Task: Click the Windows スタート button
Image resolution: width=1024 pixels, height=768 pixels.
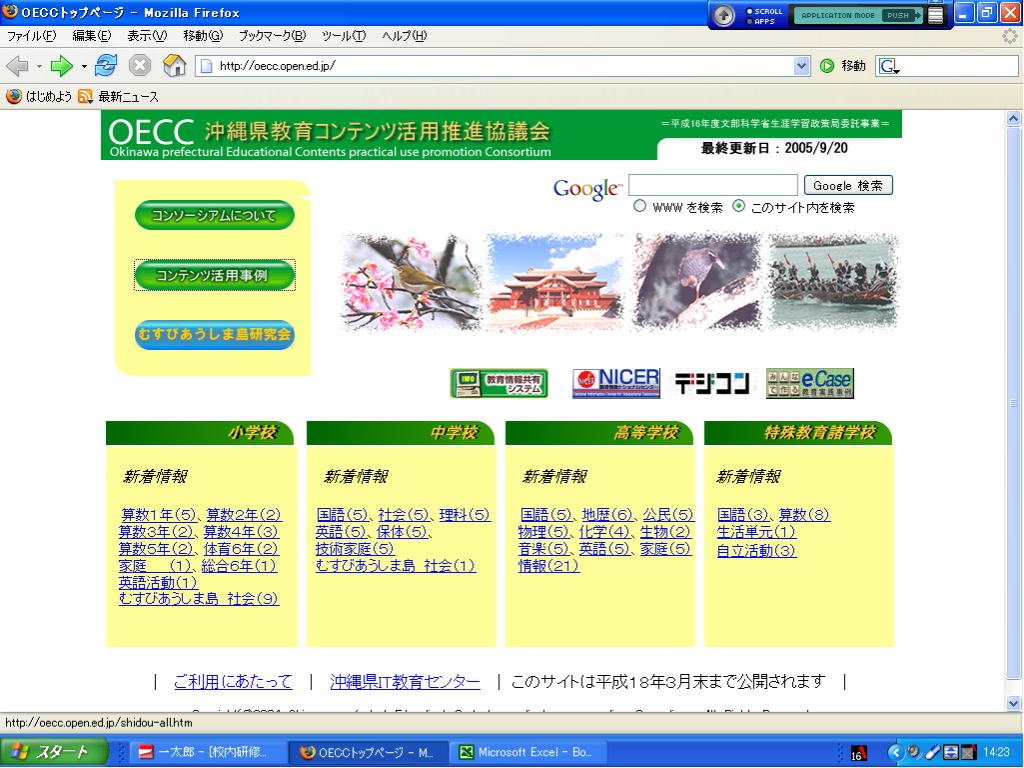Action: (54, 752)
